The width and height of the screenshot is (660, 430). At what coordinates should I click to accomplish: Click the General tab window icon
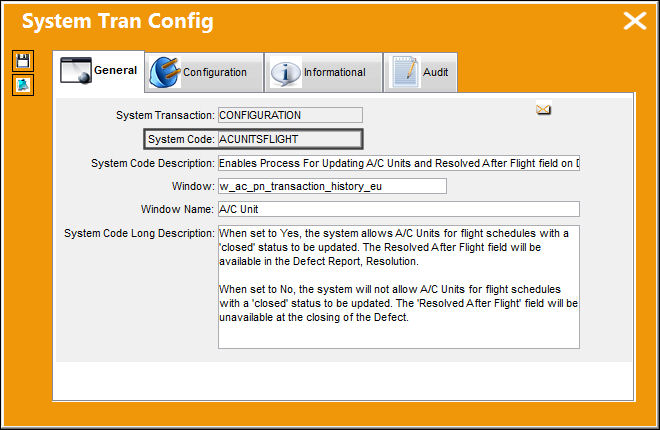pyautogui.click(x=76, y=71)
